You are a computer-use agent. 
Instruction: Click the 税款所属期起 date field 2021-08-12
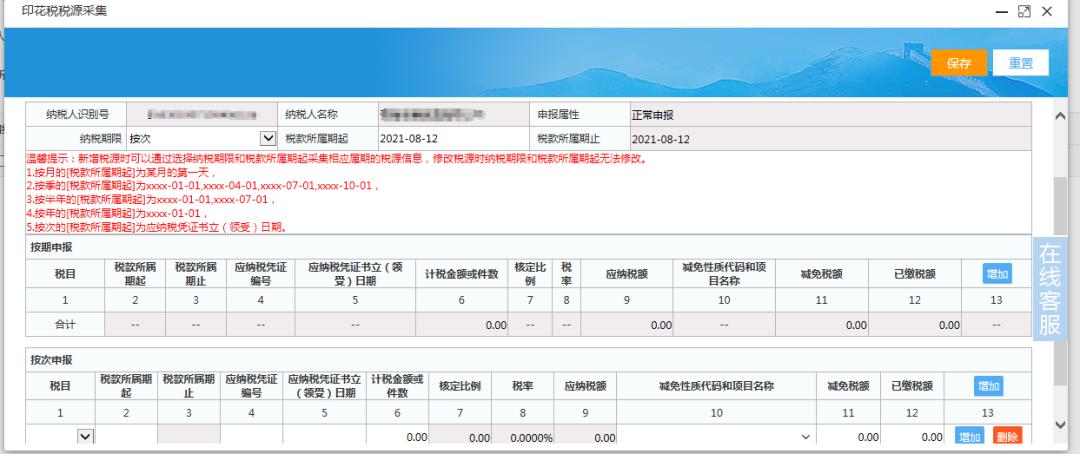click(x=453, y=138)
